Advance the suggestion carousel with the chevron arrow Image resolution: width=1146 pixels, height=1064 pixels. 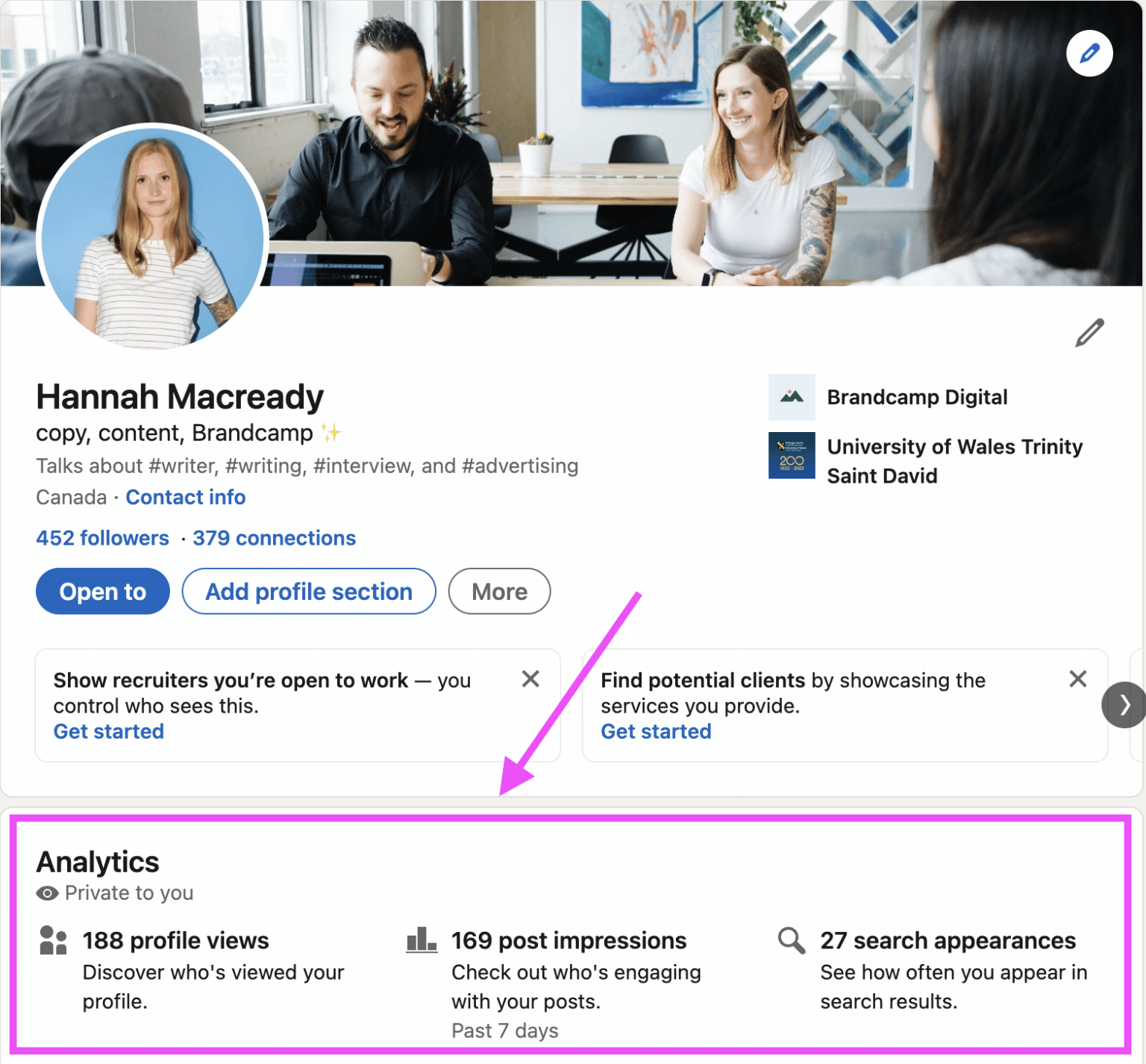tap(1124, 704)
